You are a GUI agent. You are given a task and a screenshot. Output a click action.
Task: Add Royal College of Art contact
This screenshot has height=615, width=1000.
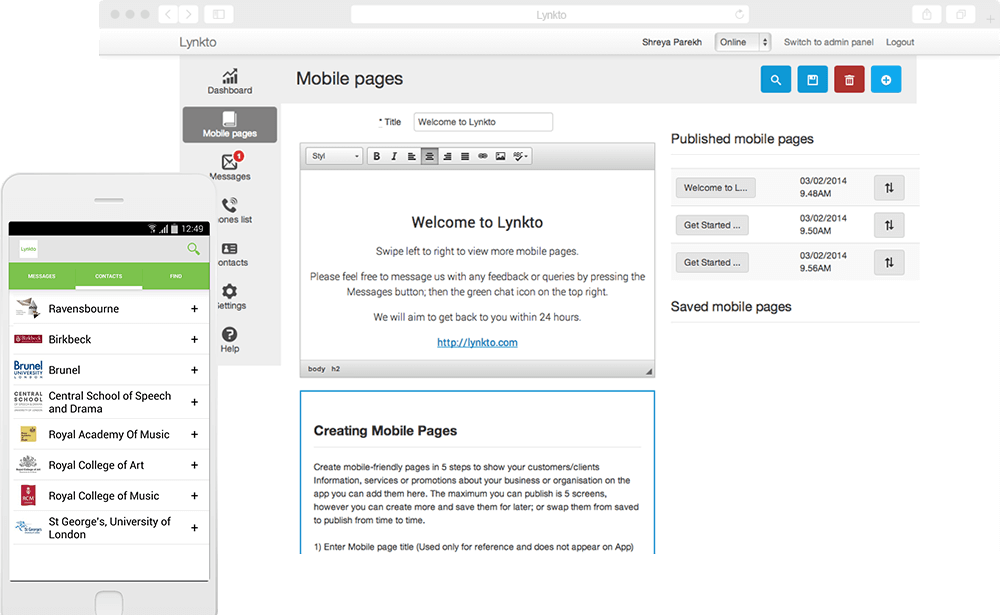pos(194,465)
